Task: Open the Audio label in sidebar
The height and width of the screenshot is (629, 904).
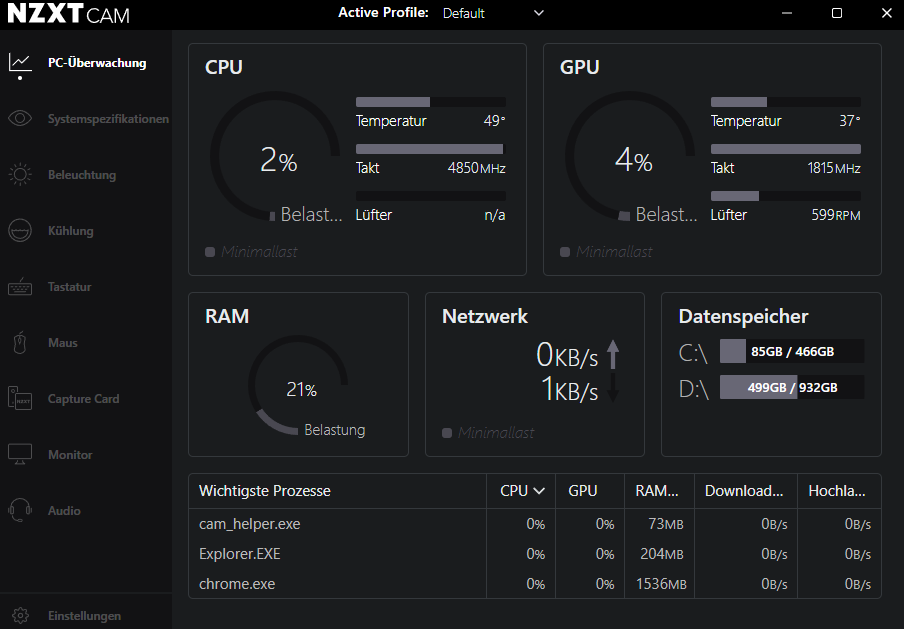Action: point(64,510)
